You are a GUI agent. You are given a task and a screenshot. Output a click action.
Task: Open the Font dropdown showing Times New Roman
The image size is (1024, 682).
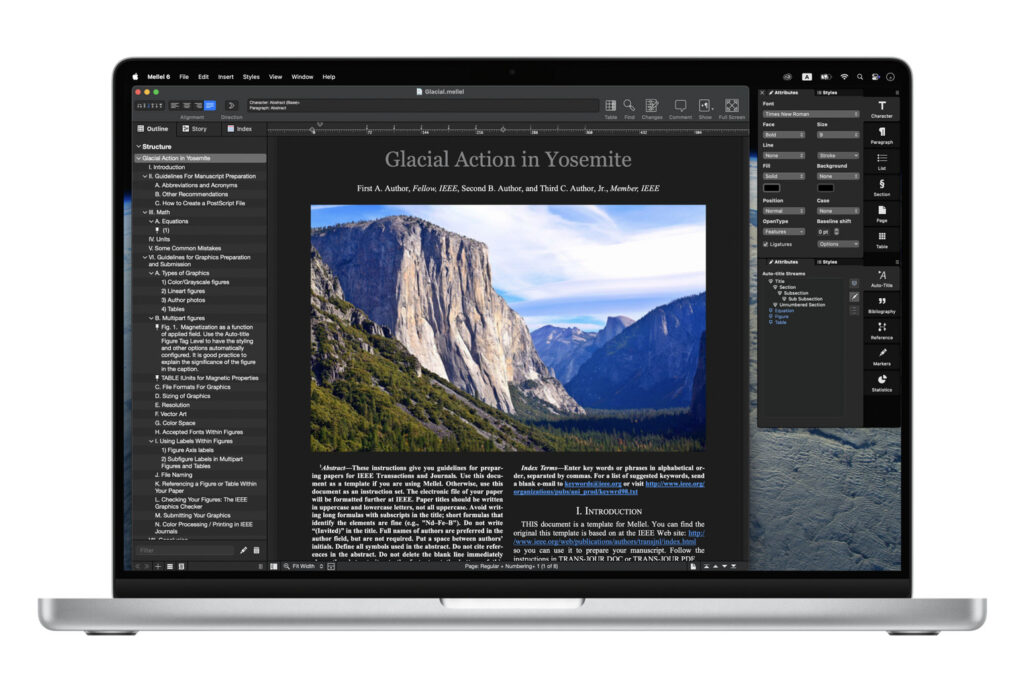[810, 114]
